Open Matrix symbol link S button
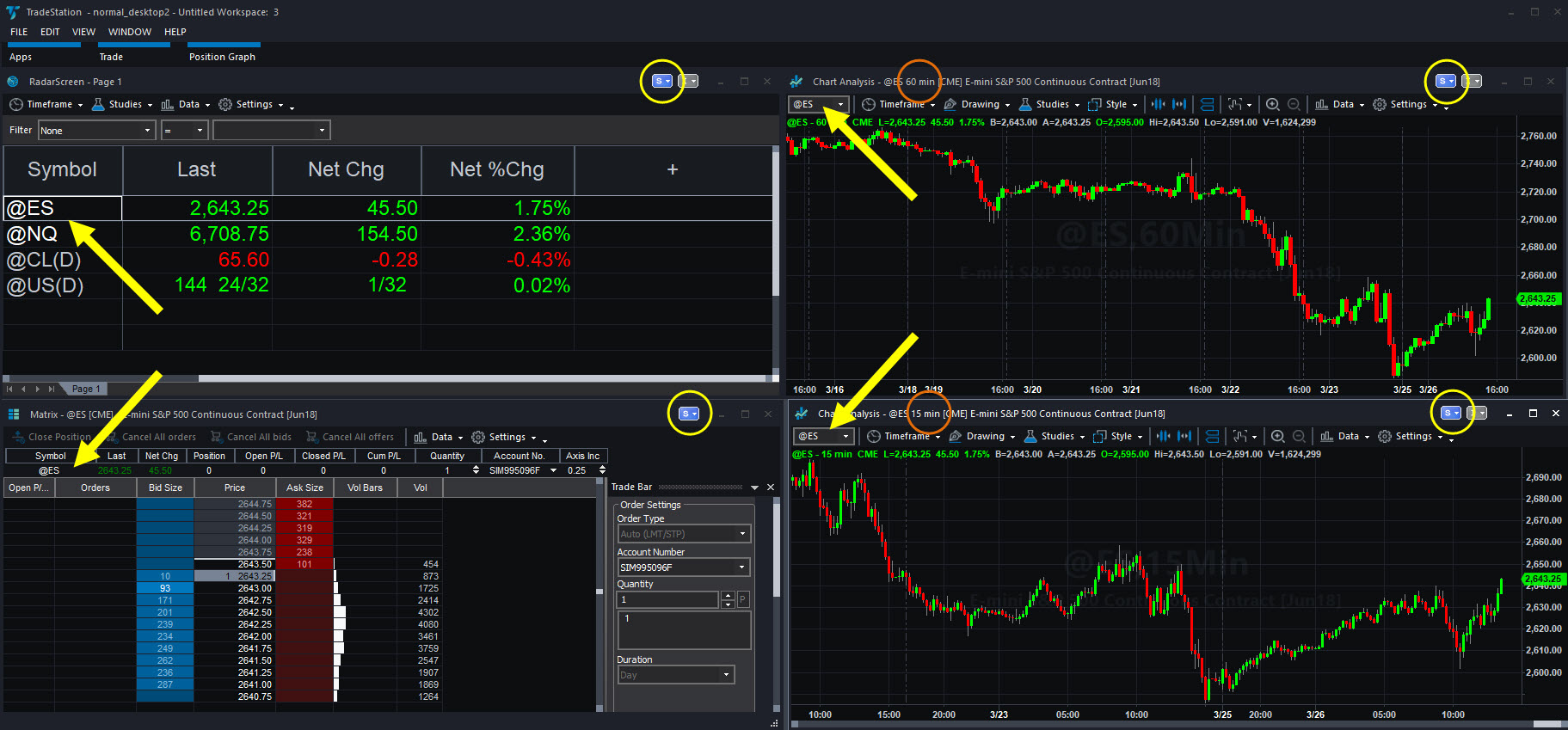This screenshot has height=730, width=1568. point(688,414)
